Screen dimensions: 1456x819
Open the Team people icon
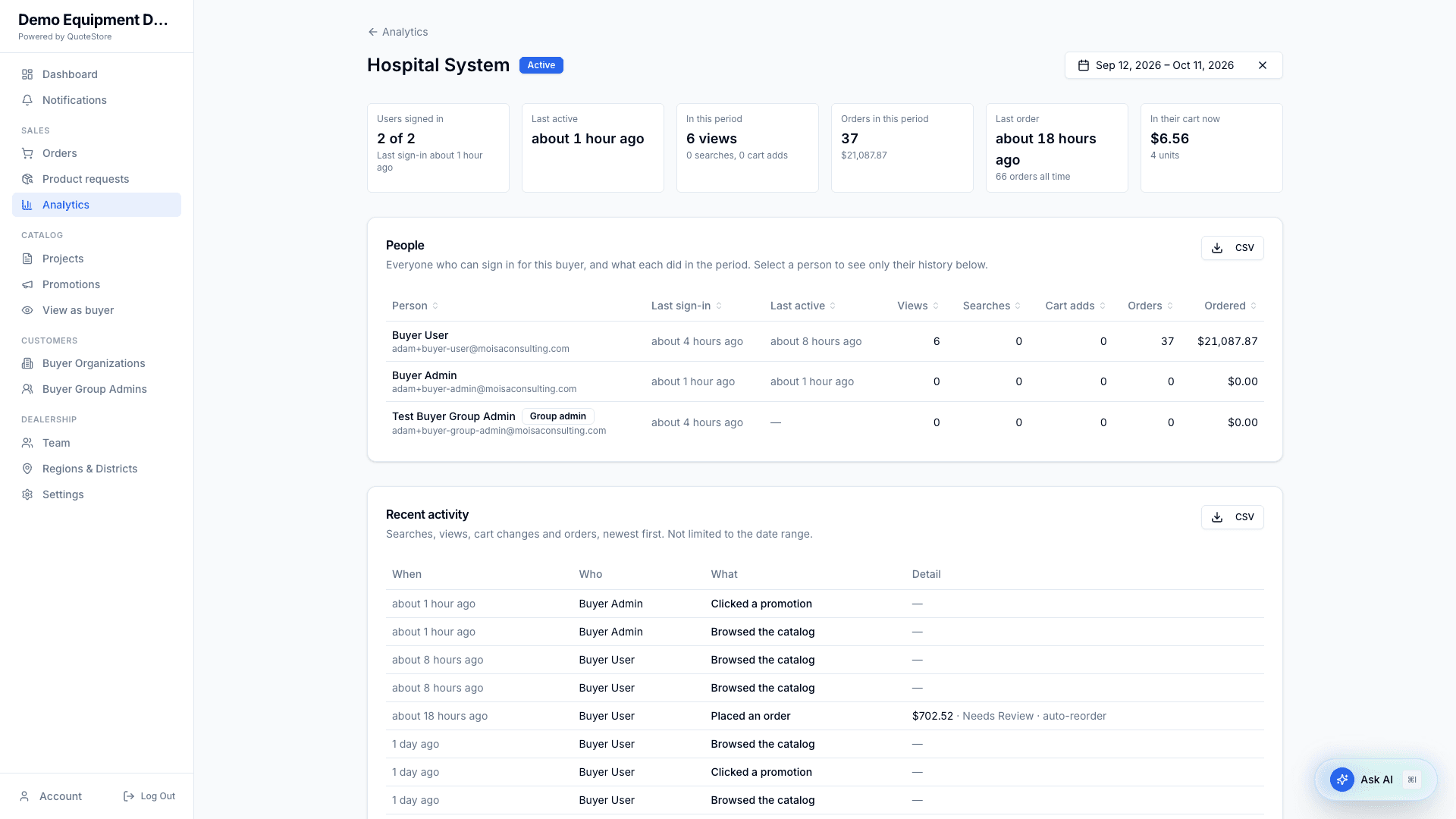click(x=27, y=443)
